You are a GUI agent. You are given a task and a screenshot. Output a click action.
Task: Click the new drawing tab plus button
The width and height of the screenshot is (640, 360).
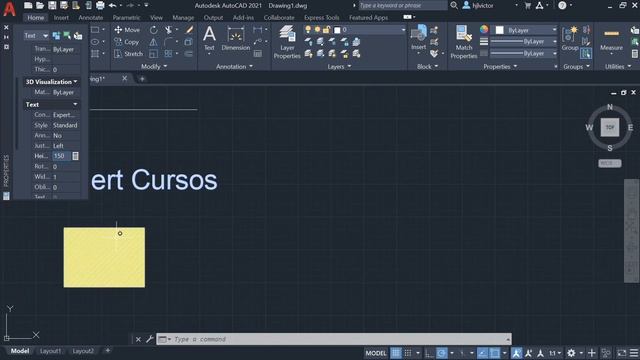142,79
